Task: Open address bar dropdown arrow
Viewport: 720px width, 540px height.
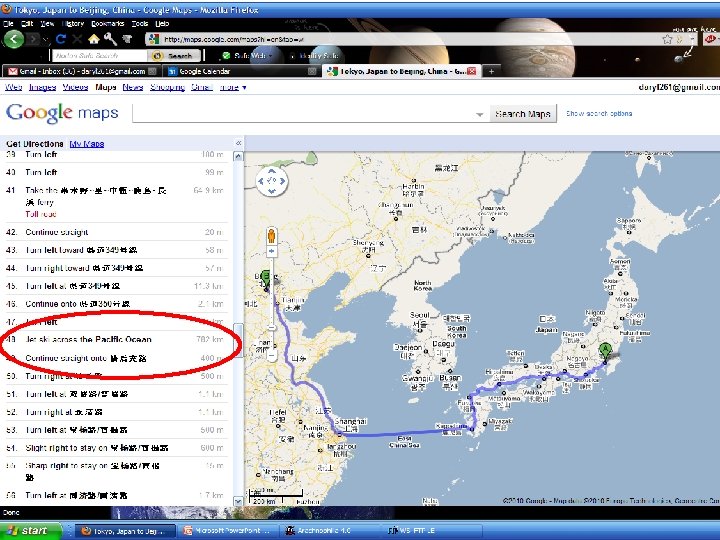Action: [692, 39]
